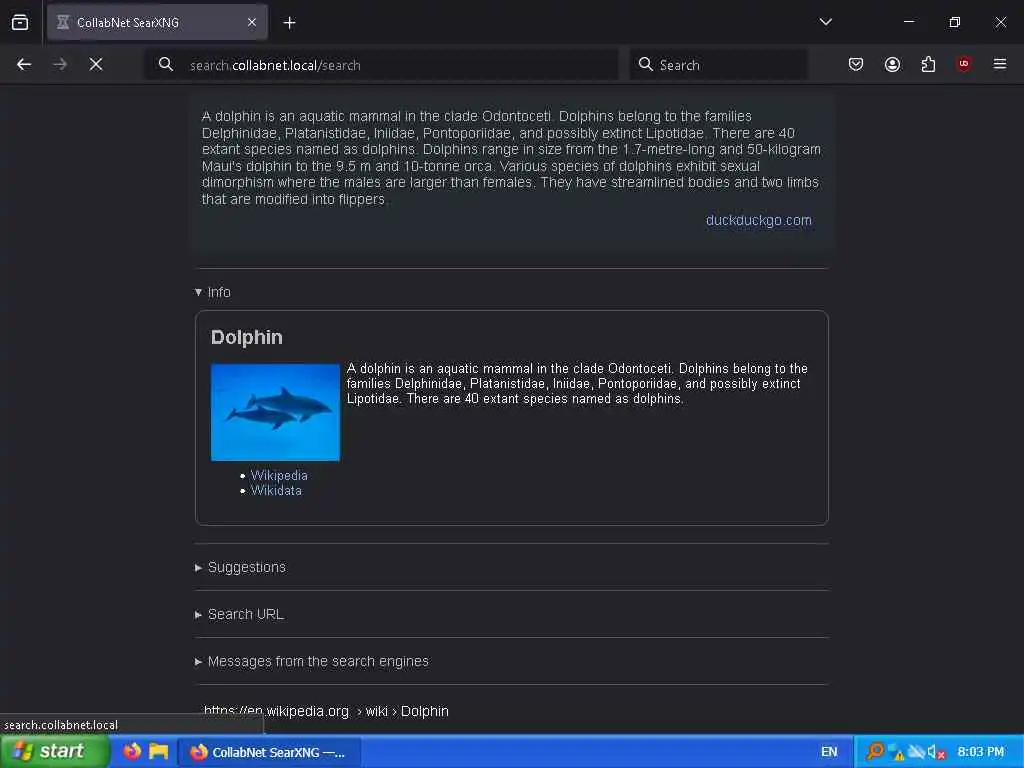
Task: Open the list all tabs dropdown
Action: [x=825, y=22]
